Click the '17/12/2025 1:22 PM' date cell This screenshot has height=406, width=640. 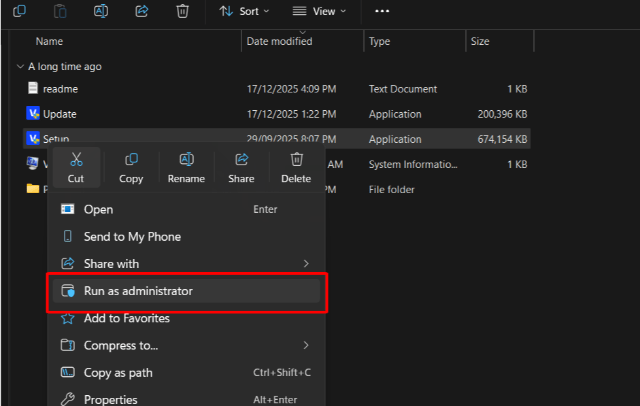pos(291,115)
